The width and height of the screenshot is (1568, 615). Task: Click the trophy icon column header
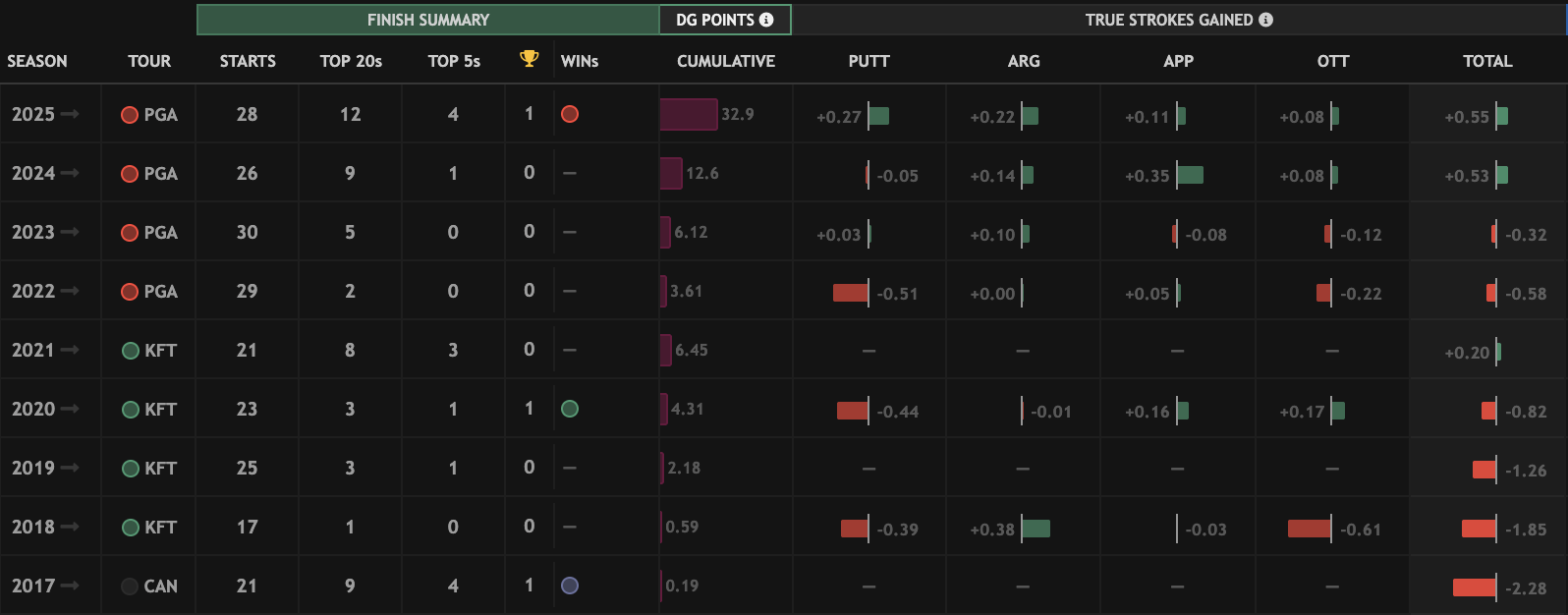coord(529,59)
